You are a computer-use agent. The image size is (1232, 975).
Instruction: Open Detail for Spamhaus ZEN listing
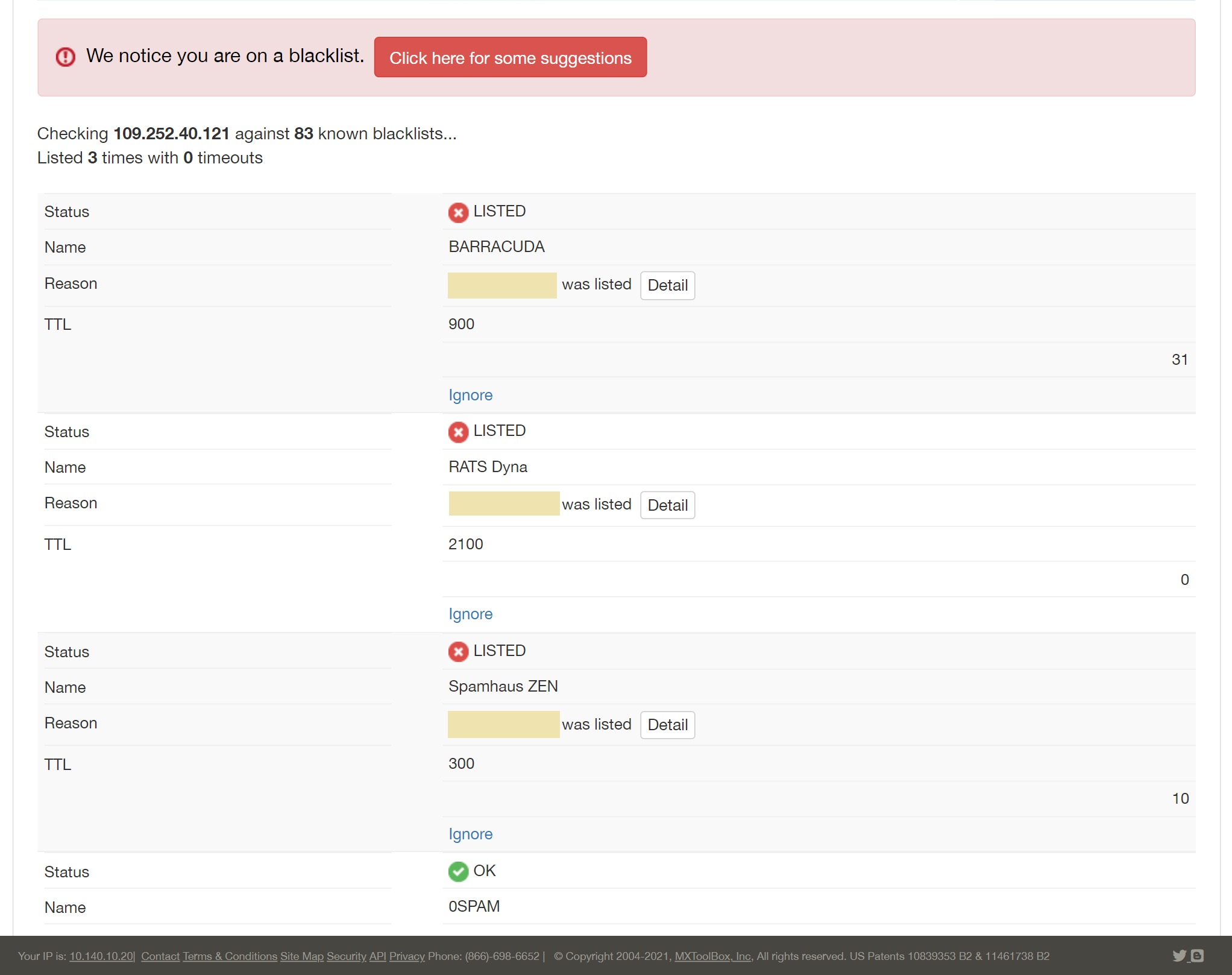coord(667,724)
